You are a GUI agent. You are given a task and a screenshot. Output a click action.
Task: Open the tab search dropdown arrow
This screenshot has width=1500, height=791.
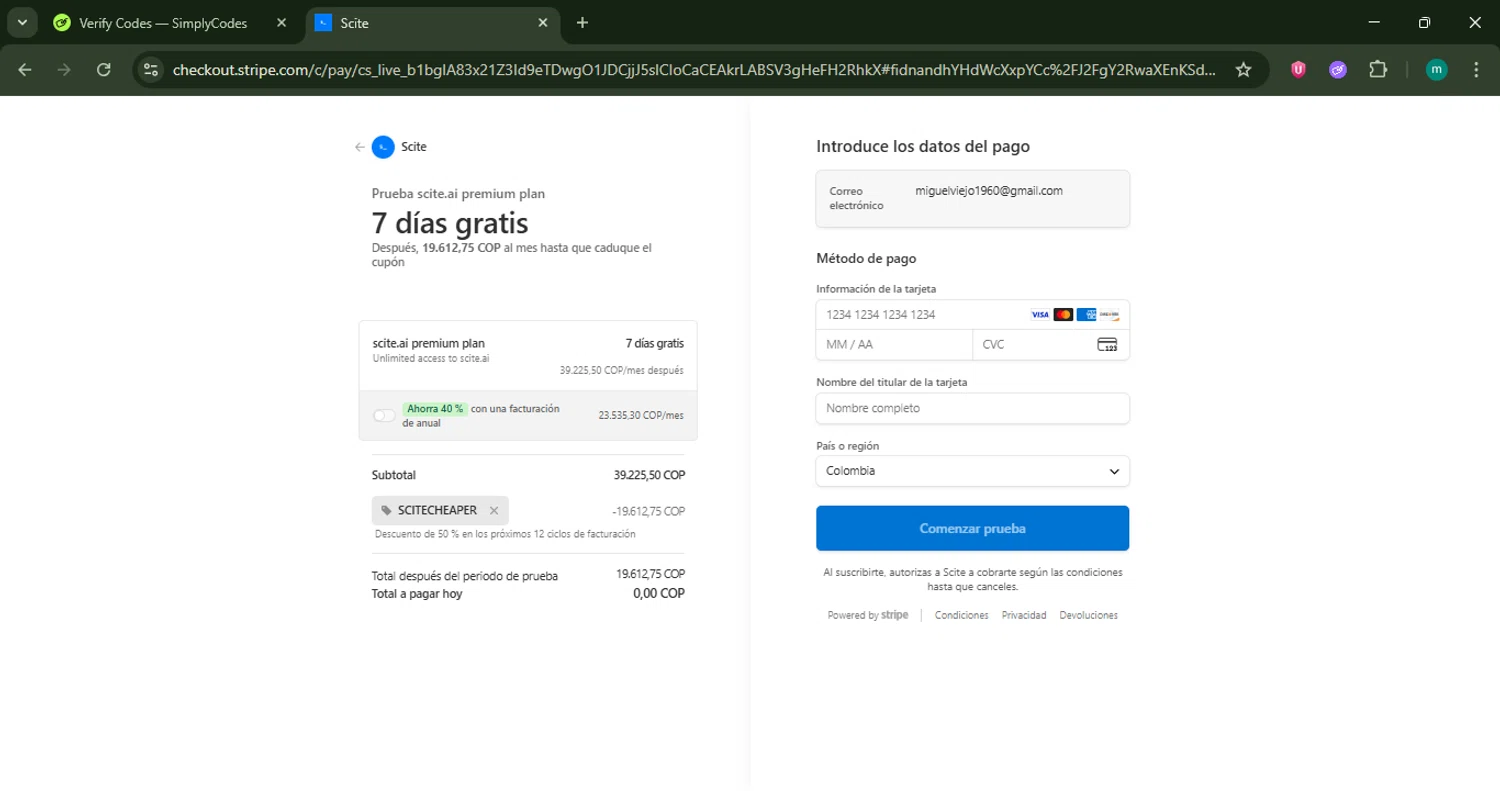pos(22,22)
